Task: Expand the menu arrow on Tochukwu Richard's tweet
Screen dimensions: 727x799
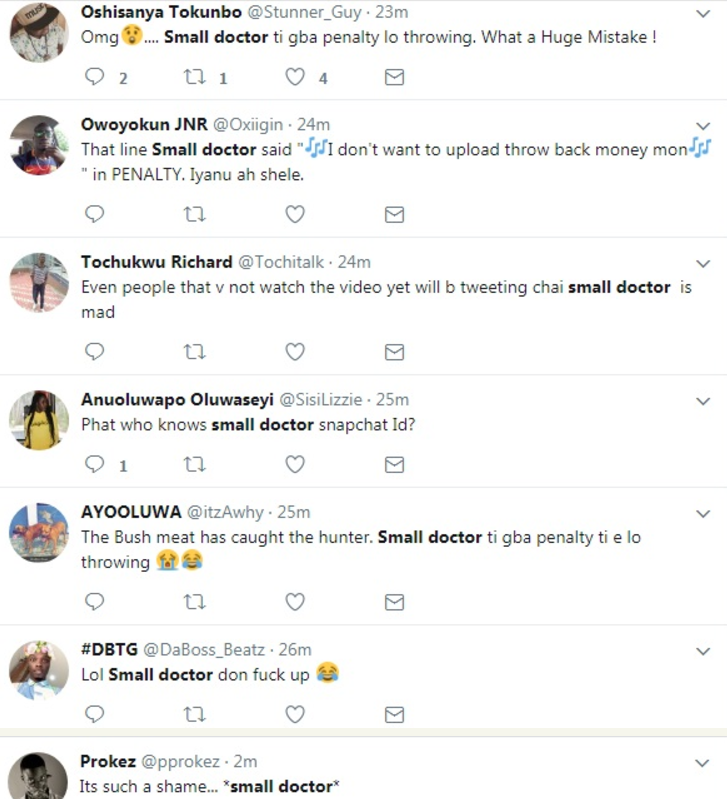Action: point(703,262)
